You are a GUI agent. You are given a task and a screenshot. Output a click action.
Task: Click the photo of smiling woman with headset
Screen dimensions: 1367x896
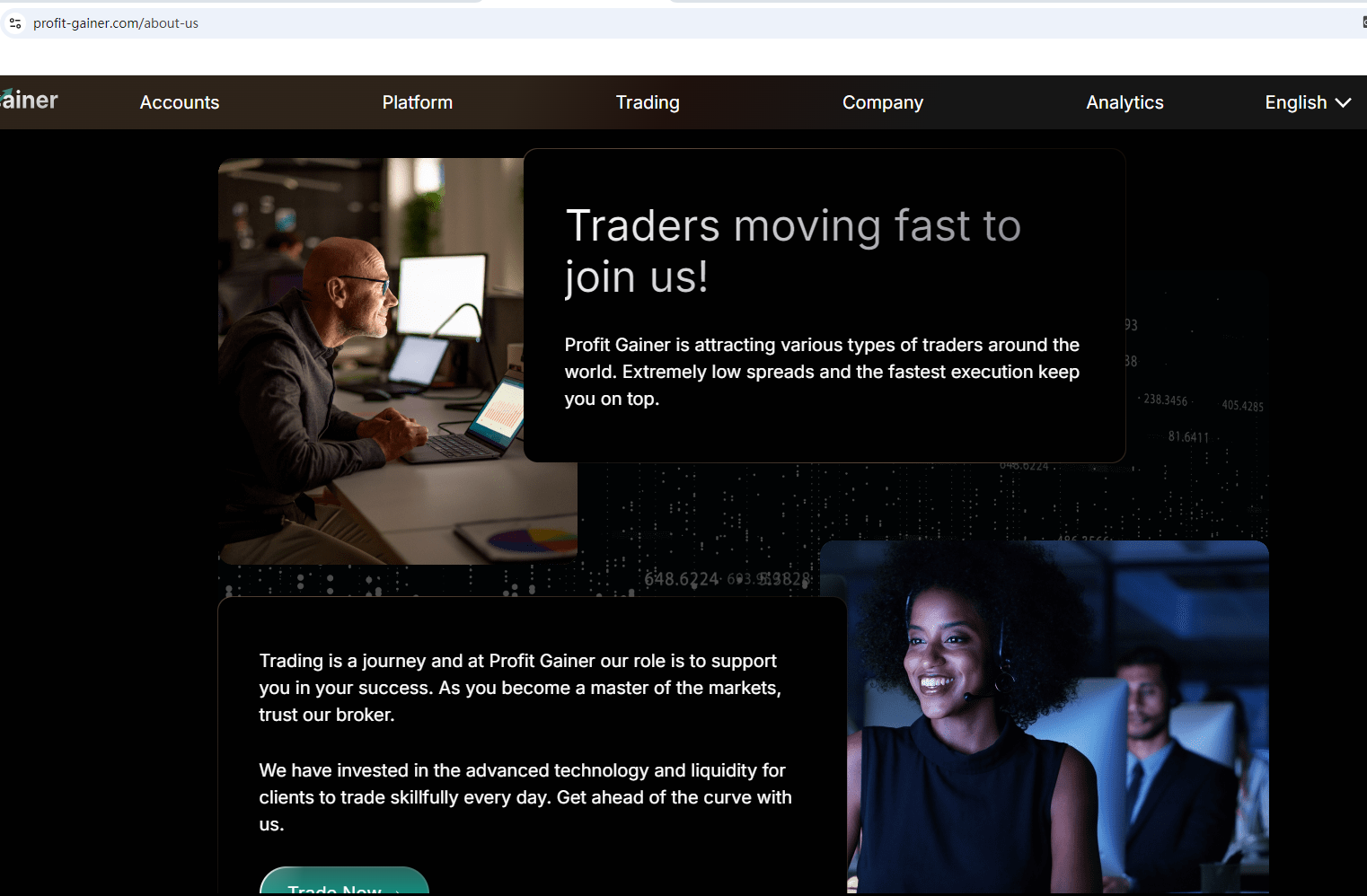tap(1045, 716)
